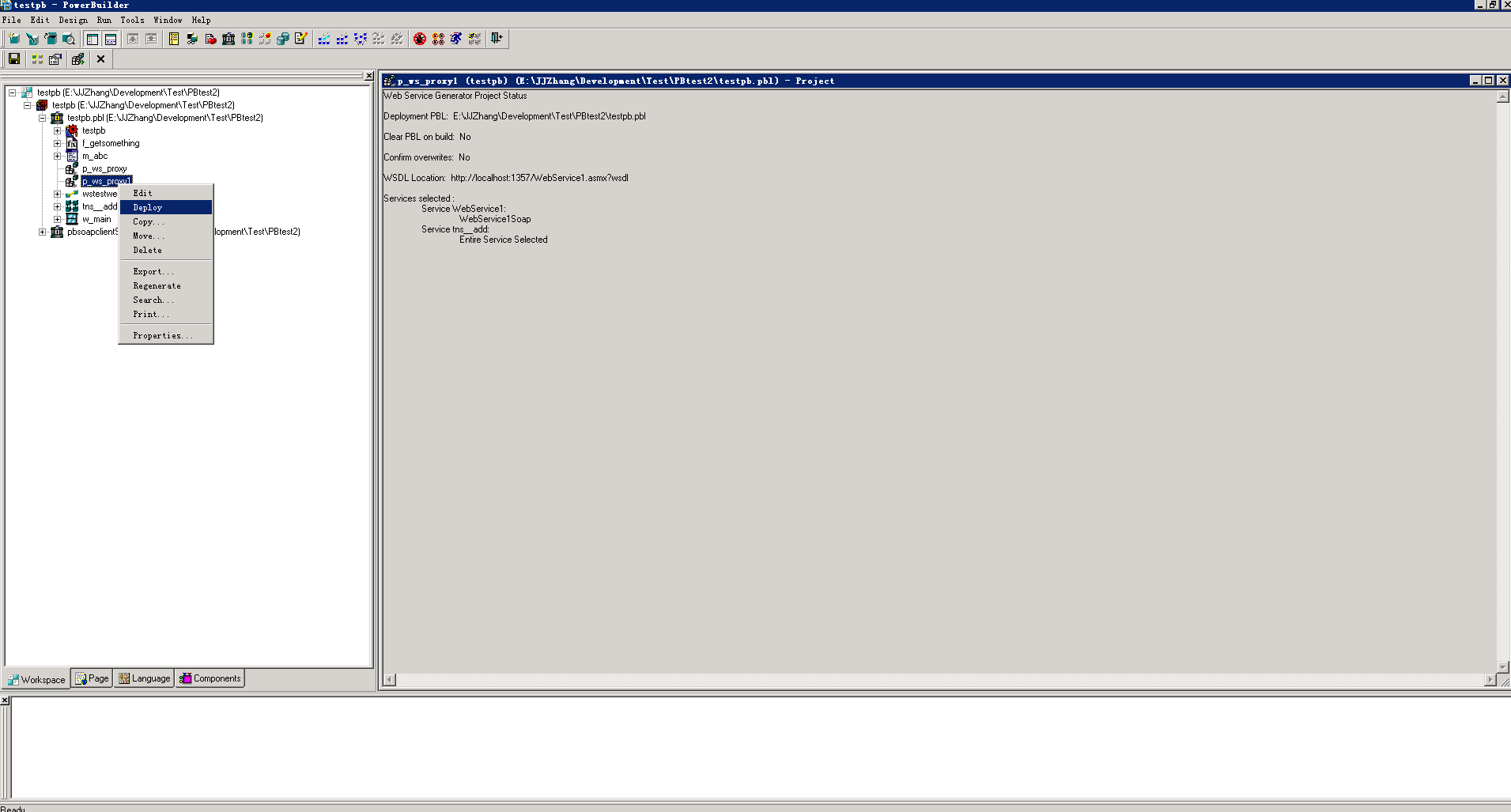The height and width of the screenshot is (812, 1511).
Task: Open the Library painter icon
Action: tap(229, 39)
